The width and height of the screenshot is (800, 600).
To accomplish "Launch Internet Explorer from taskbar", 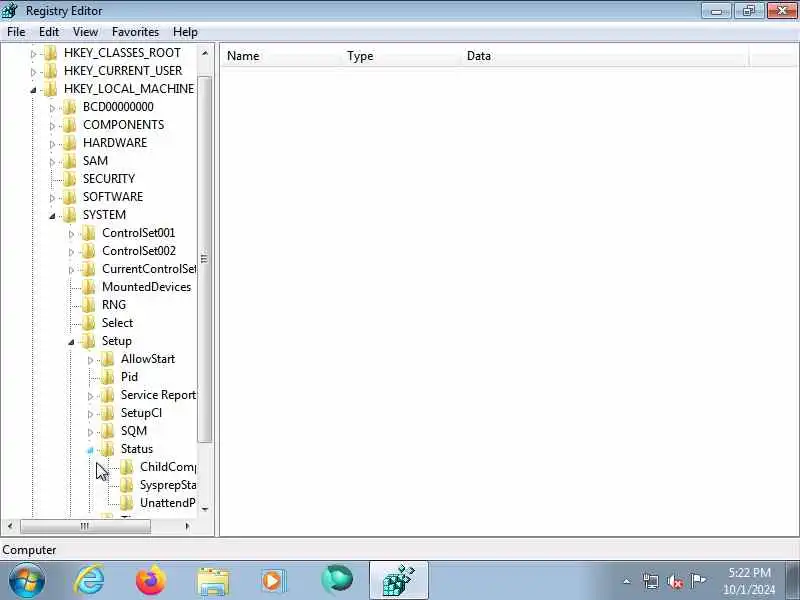I will tap(89, 580).
